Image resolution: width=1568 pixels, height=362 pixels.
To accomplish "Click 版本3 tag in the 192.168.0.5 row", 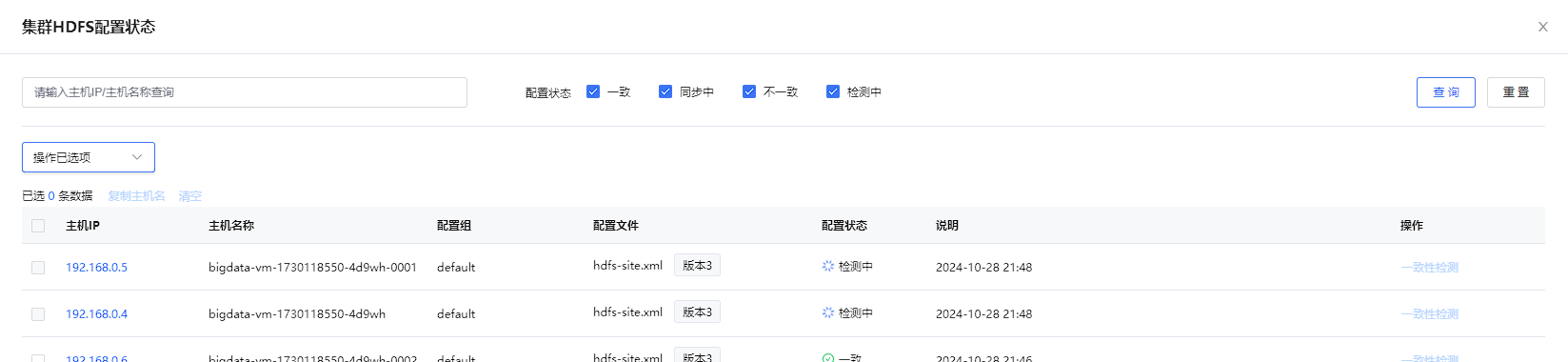I will coord(697,266).
